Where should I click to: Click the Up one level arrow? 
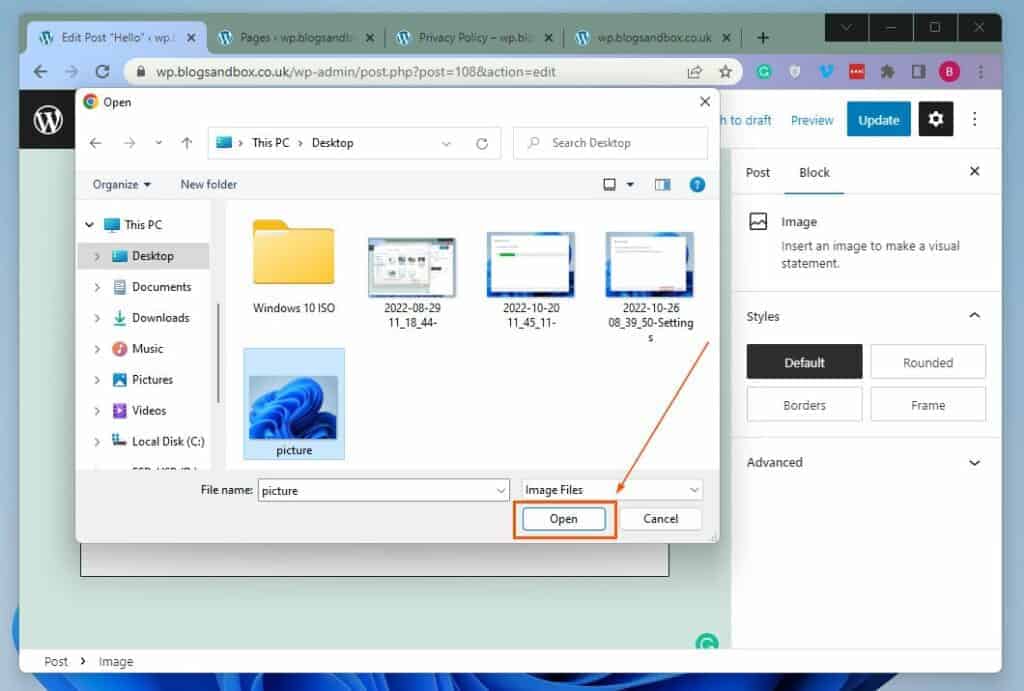(x=186, y=143)
